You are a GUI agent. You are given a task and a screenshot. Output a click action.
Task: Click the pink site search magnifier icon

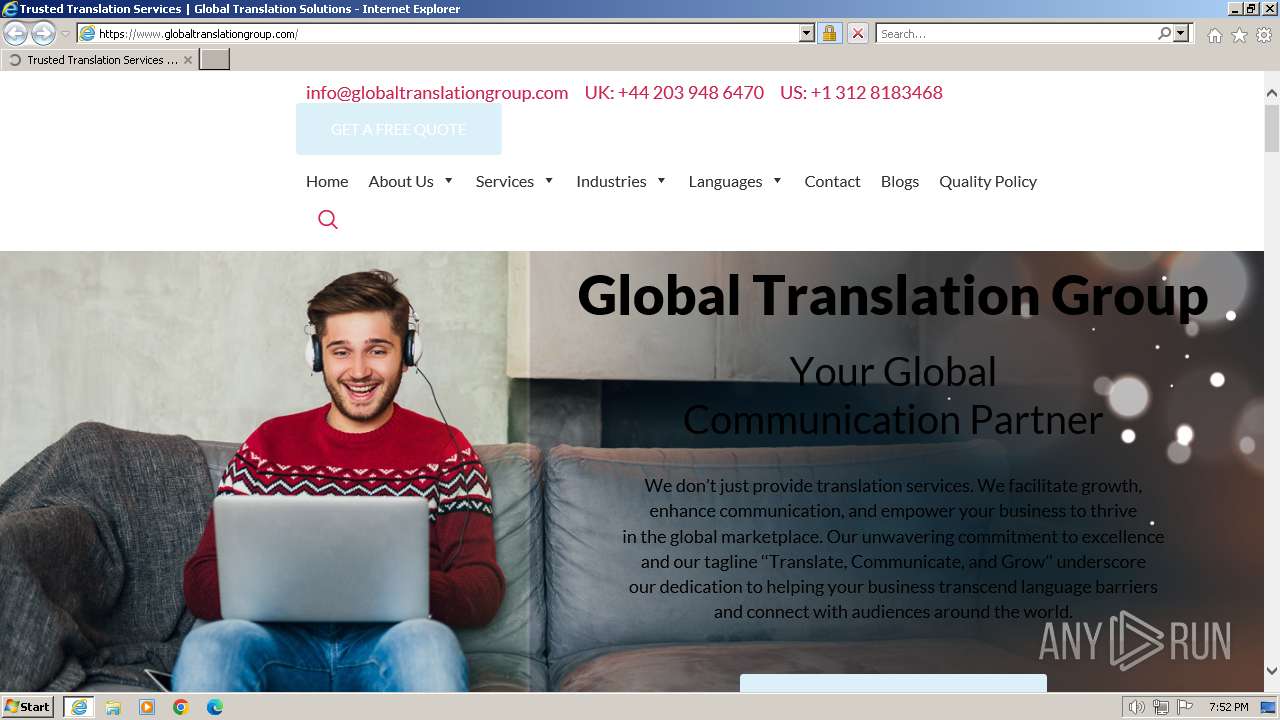(328, 220)
